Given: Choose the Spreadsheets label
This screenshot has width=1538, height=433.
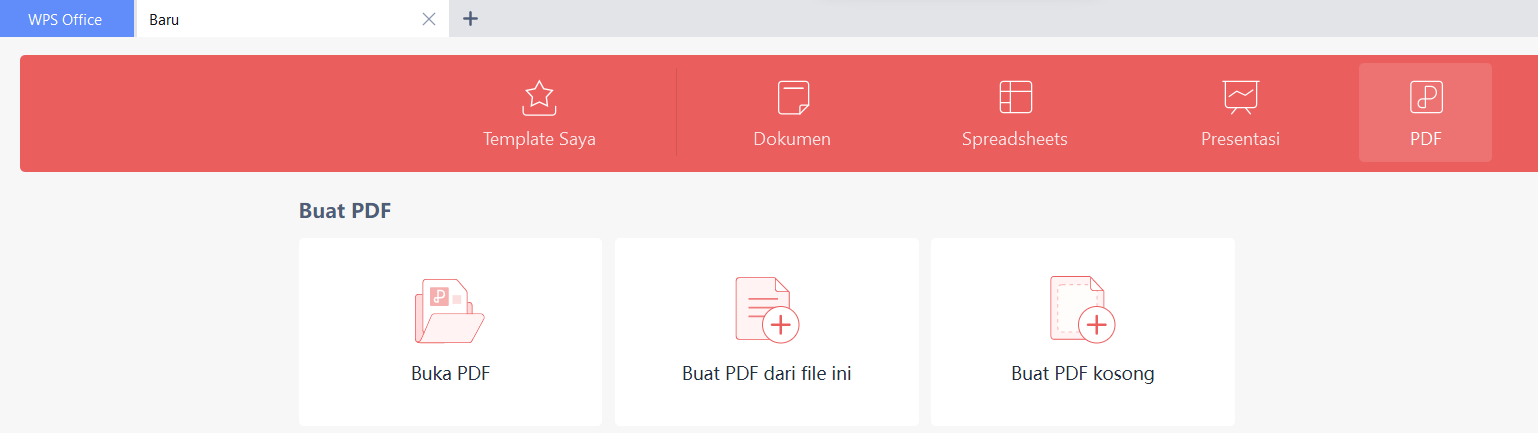Looking at the screenshot, I should point(1015,139).
